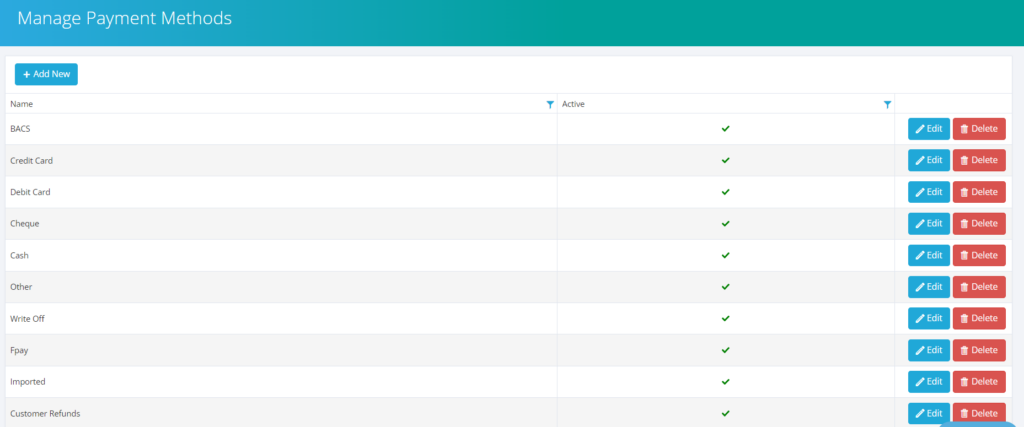Edit the Cheque payment method

click(929, 223)
